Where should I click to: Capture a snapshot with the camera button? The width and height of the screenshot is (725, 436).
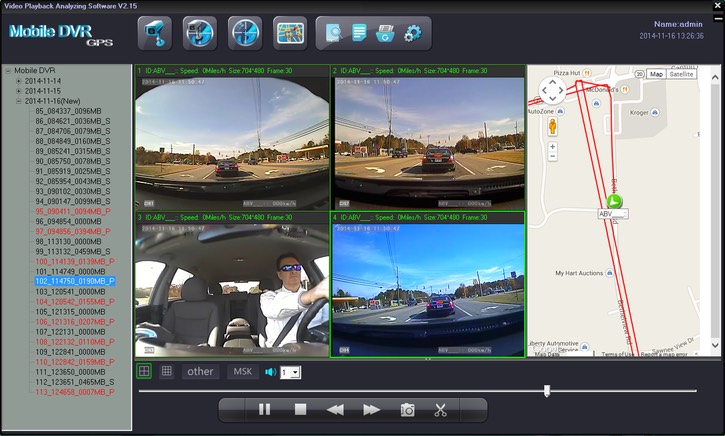[x=407, y=410]
